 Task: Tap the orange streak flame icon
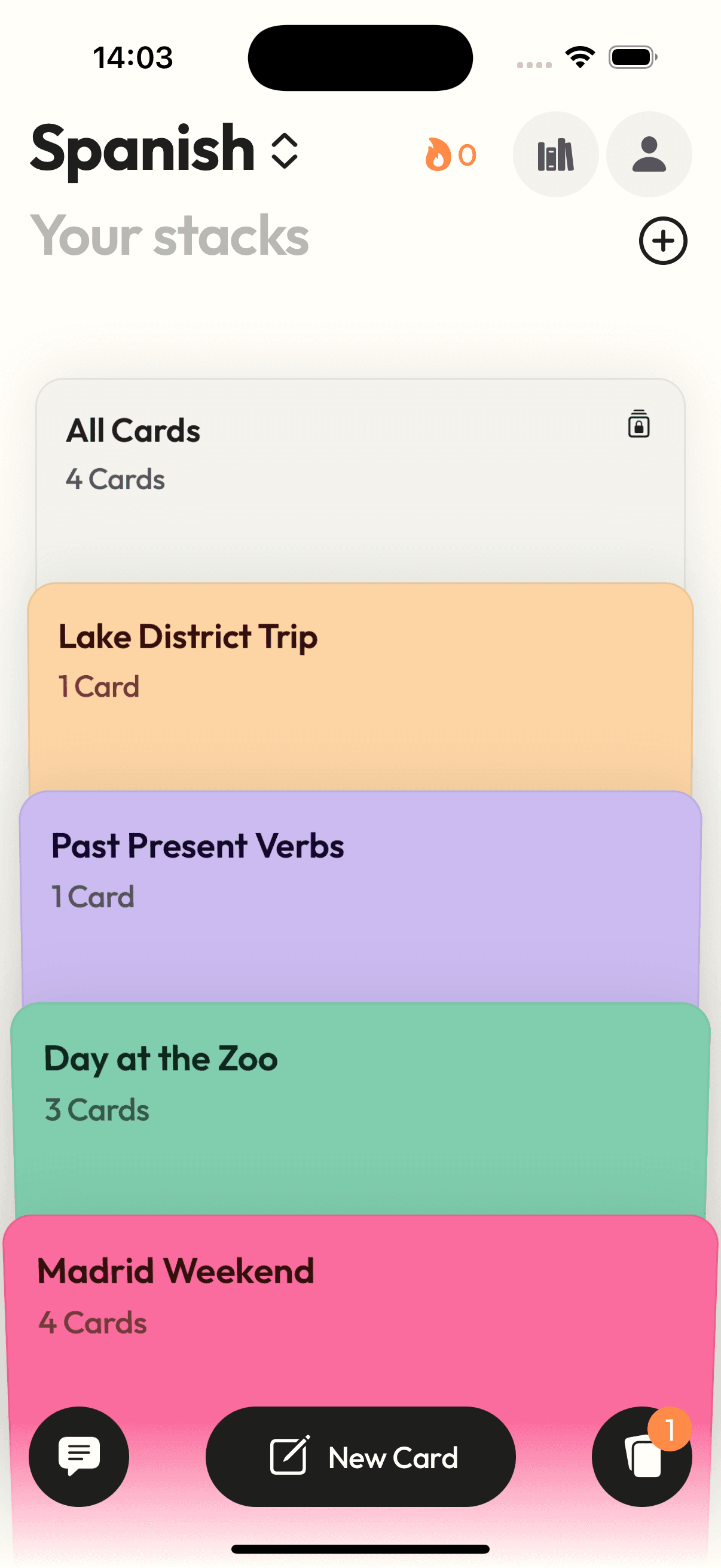tap(438, 155)
